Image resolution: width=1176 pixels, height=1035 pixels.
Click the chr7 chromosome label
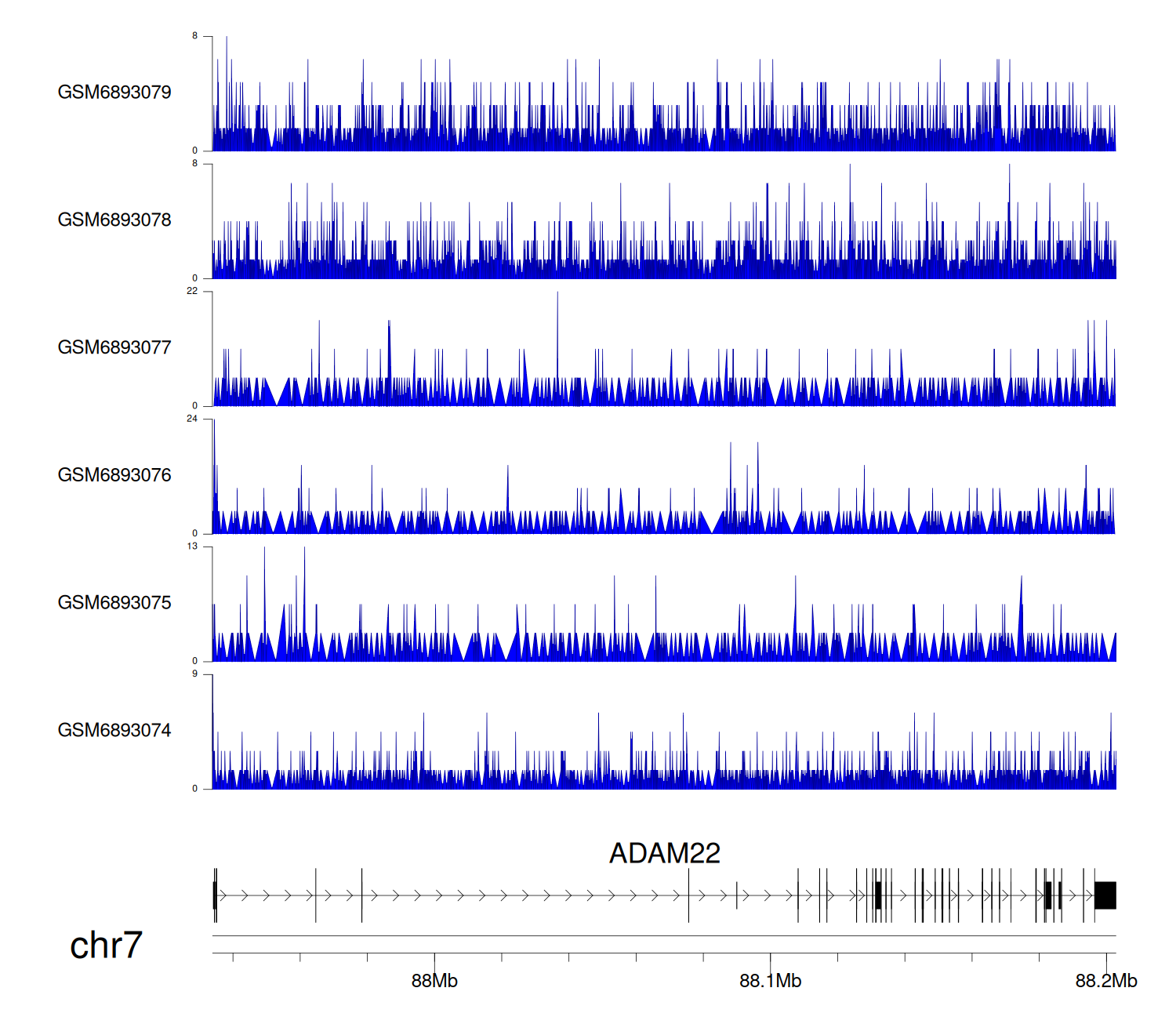coord(106,945)
